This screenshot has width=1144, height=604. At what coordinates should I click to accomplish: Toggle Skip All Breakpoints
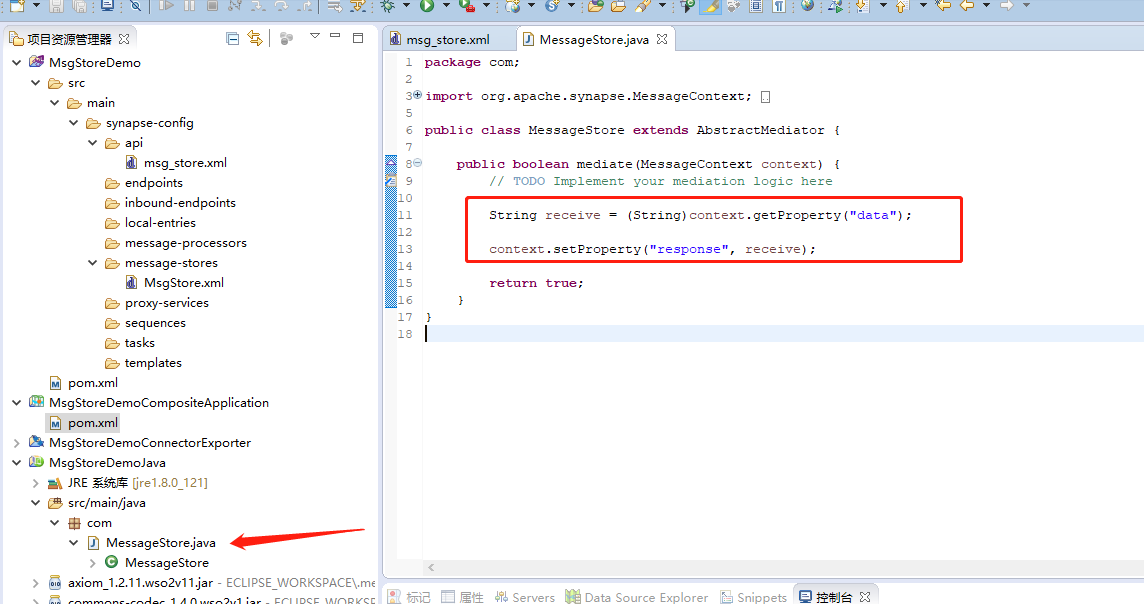coord(136,6)
